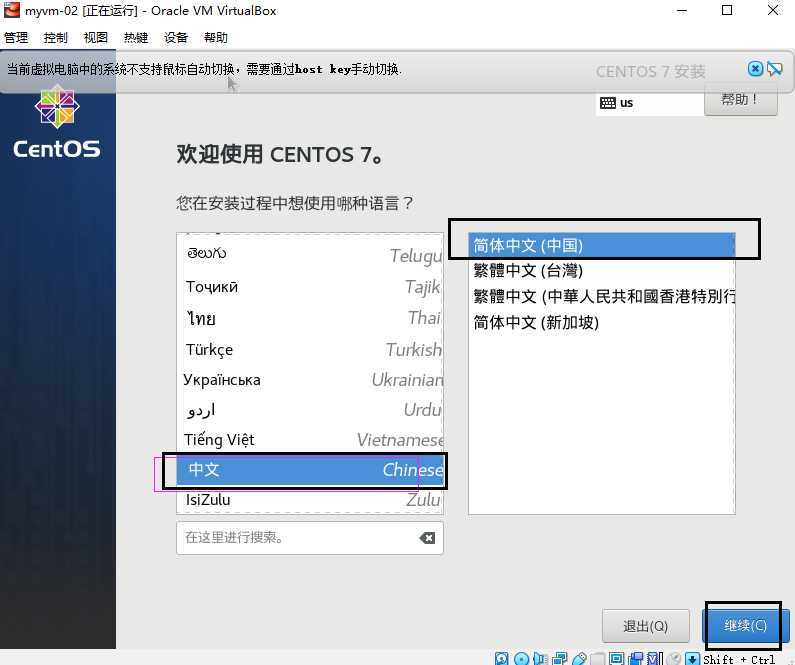Select the Thai language row

pyautogui.click(x=310, y=318)
